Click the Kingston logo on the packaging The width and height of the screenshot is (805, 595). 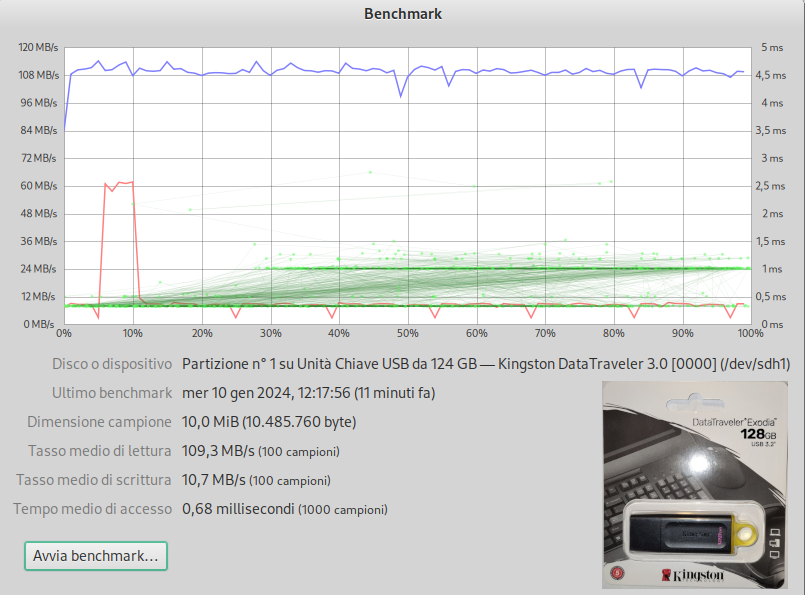[x=690, y=576]
